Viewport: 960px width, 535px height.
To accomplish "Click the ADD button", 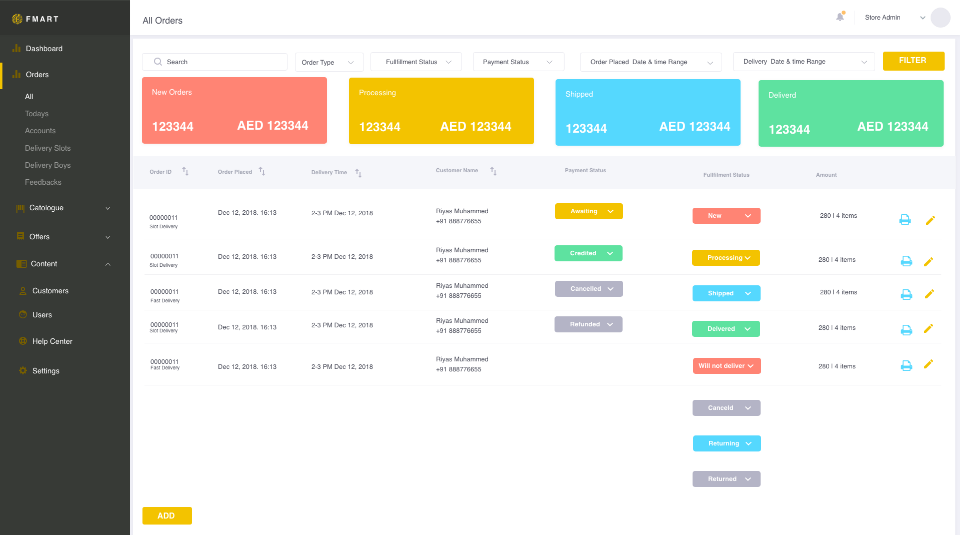I will [x=167, y=516].
